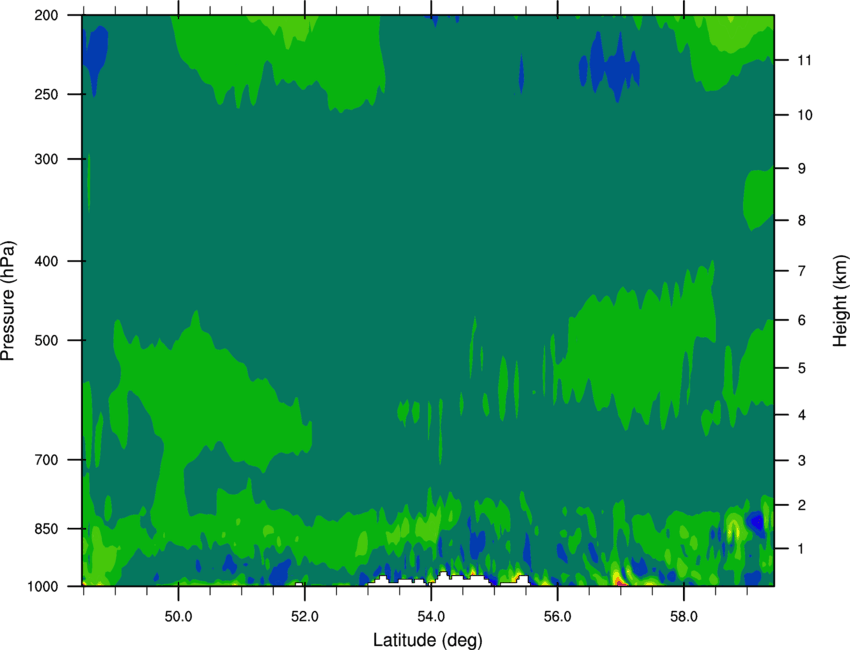Image resolution: width=850 pixels, height=650 pixels.
Task: Click the Pressure (hPa) axis title
Action: coord(8,301)
